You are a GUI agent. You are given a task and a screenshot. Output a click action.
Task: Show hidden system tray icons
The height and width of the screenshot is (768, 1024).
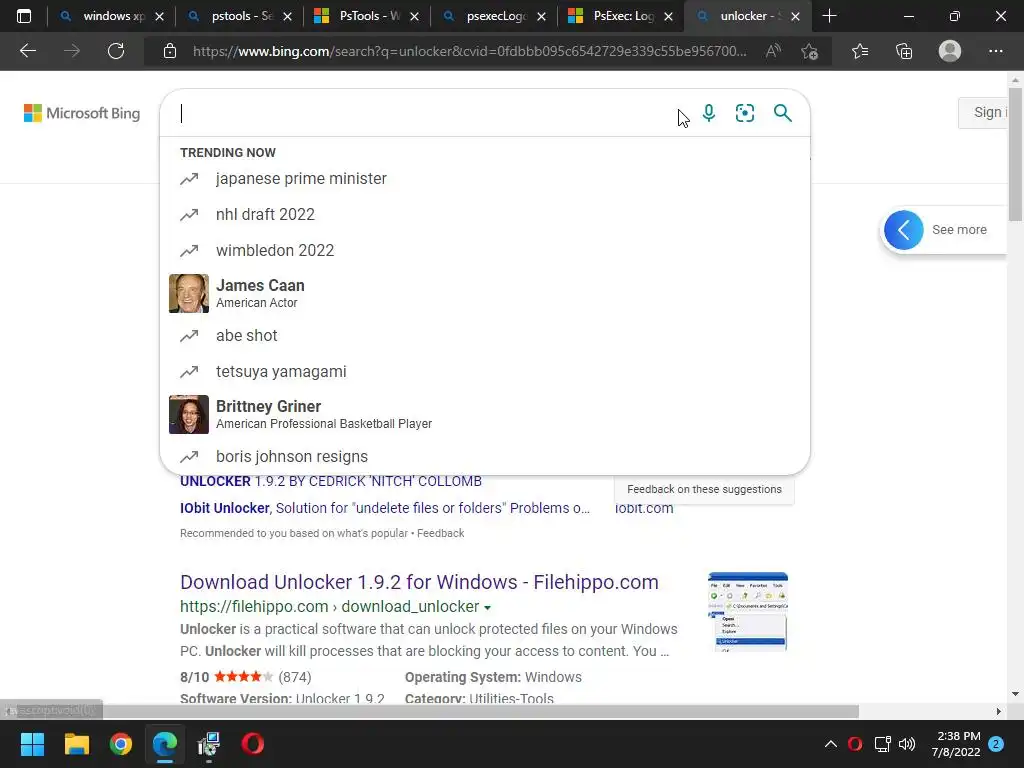(x=831, y=744)
